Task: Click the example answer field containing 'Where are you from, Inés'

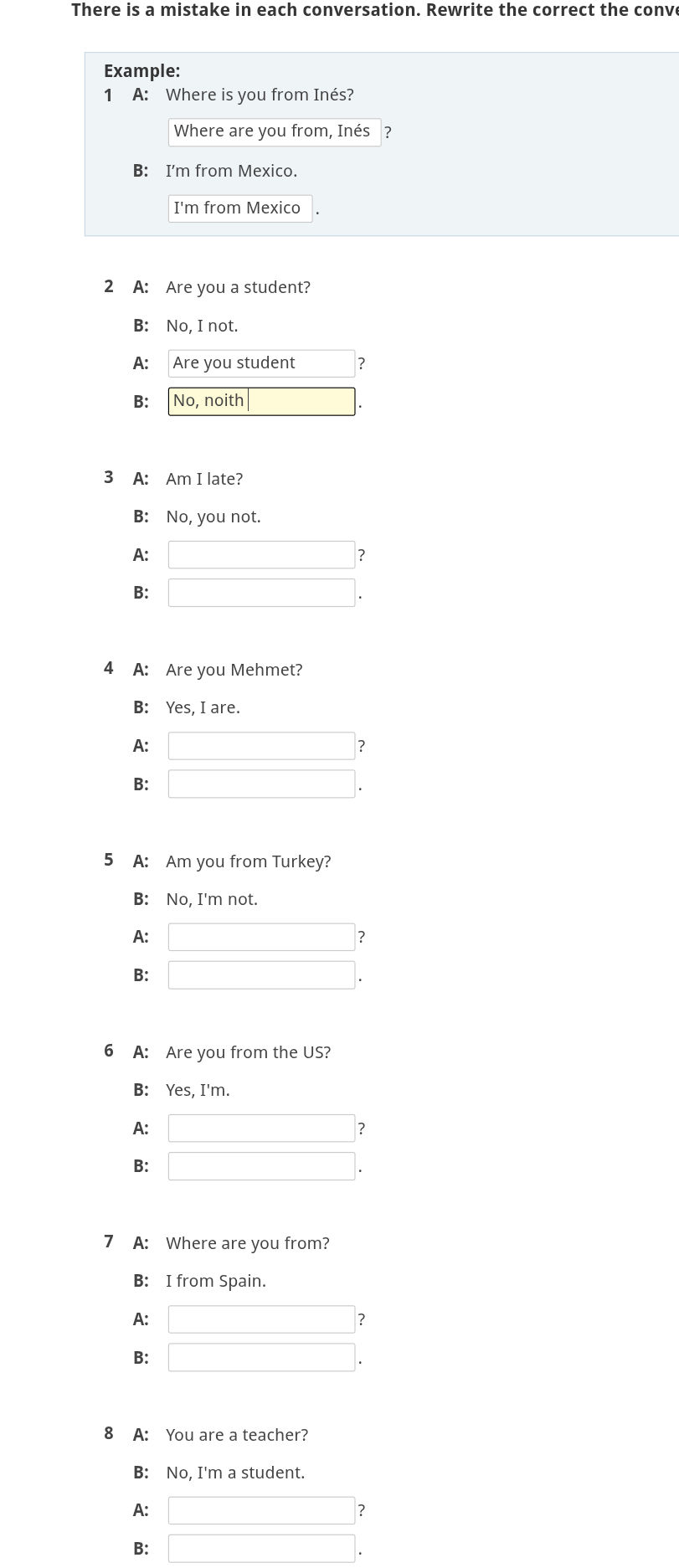Action: pyautogui.click(x=274, y=131)
